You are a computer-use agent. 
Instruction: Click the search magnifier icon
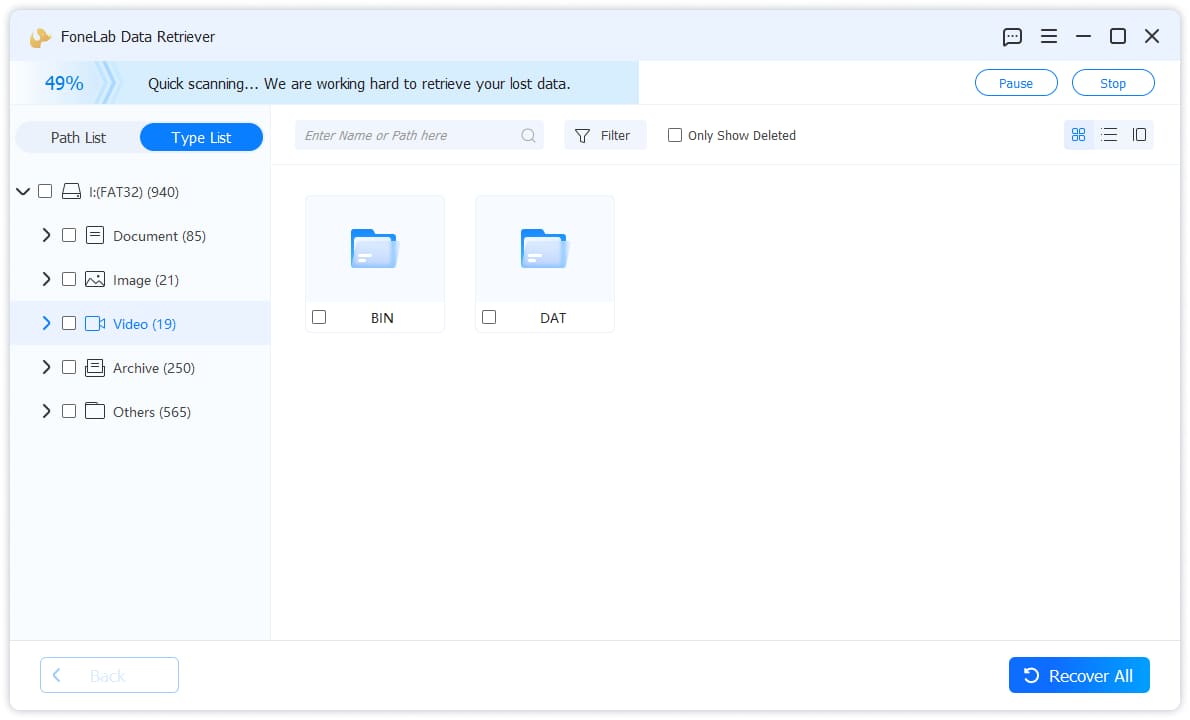point(528,136)
